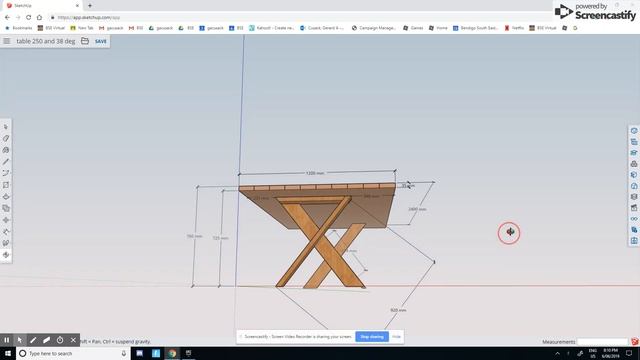Activate the Orbit tool
Viewport: 640px width, 360px height.
point(6,255)
